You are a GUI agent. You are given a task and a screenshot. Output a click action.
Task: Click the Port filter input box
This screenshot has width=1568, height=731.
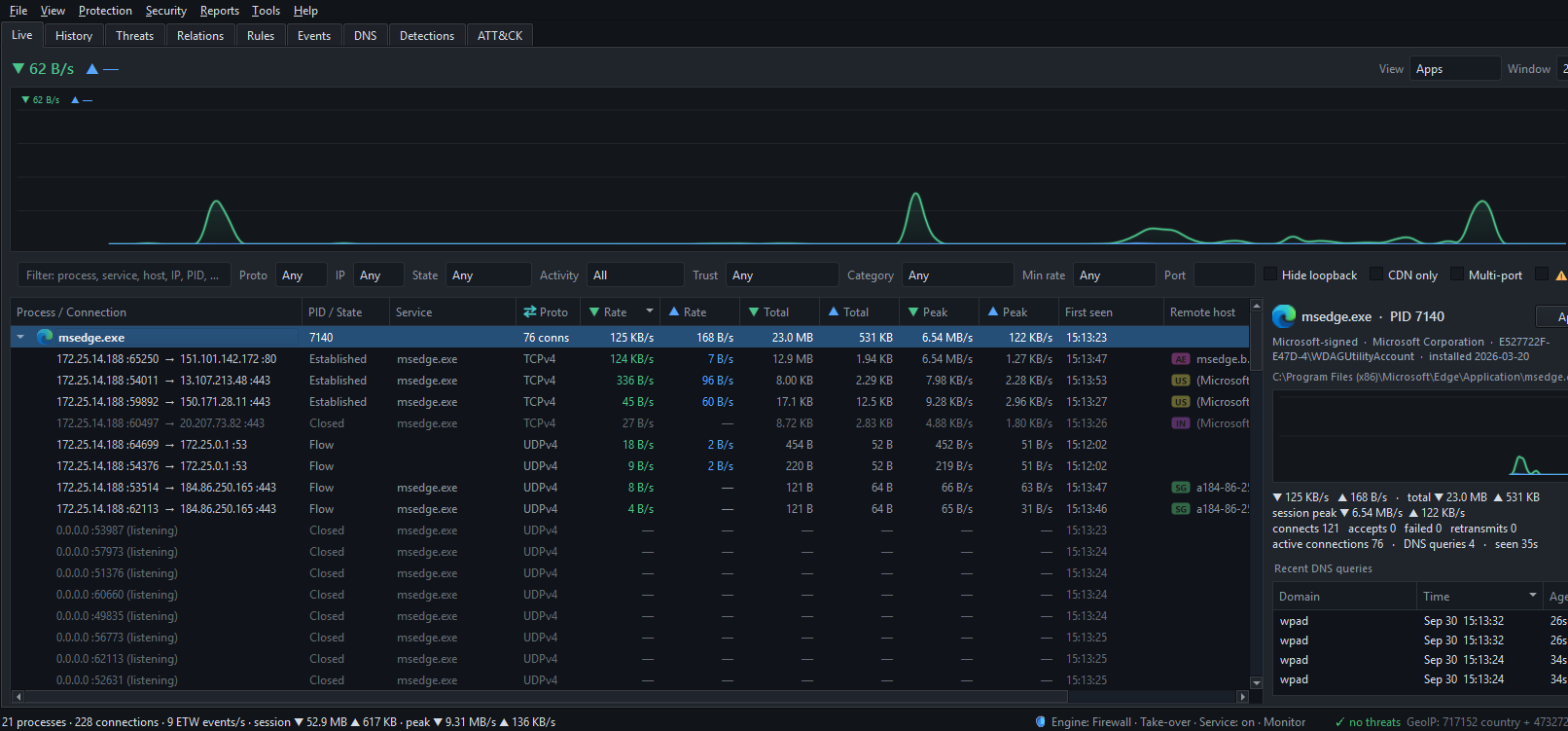point(1224,275)
